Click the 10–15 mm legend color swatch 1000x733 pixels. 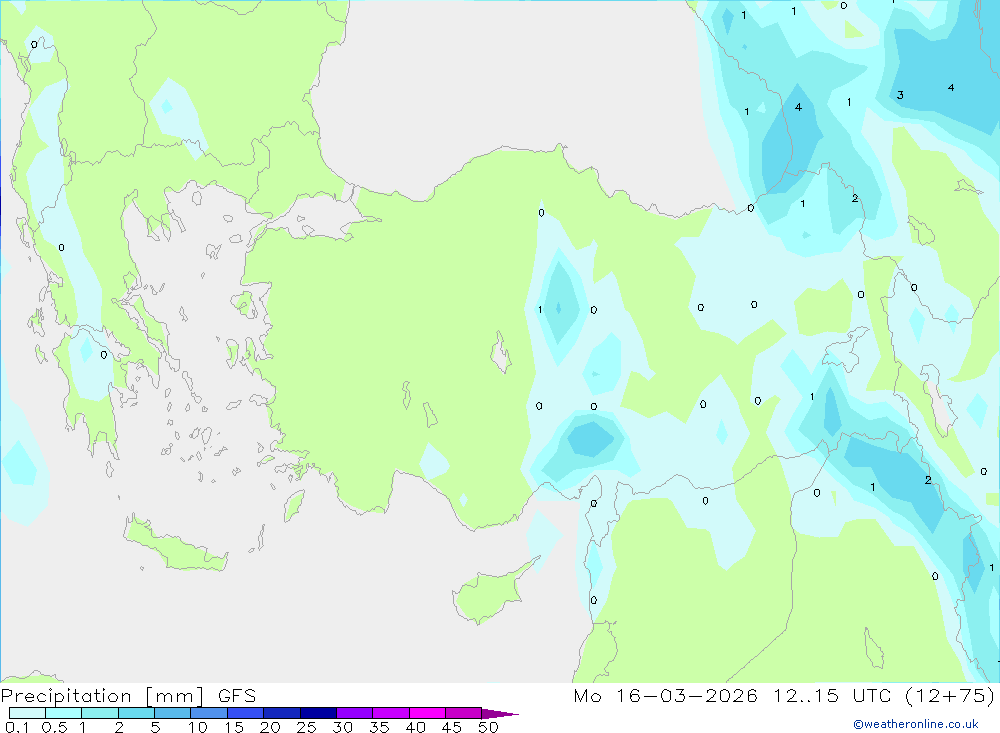click(209, 713)
